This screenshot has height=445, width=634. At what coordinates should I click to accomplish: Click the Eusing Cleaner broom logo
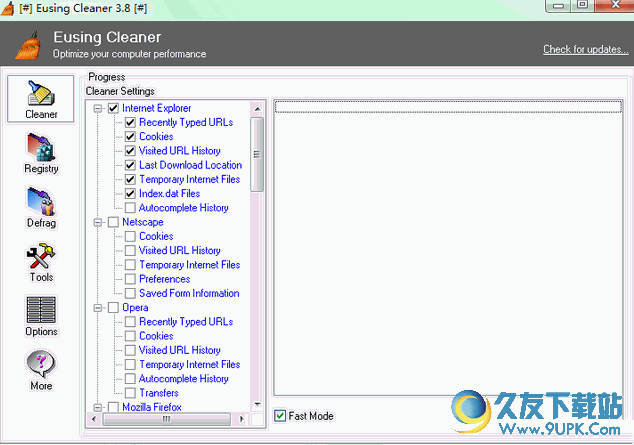[x=29, y=45]
